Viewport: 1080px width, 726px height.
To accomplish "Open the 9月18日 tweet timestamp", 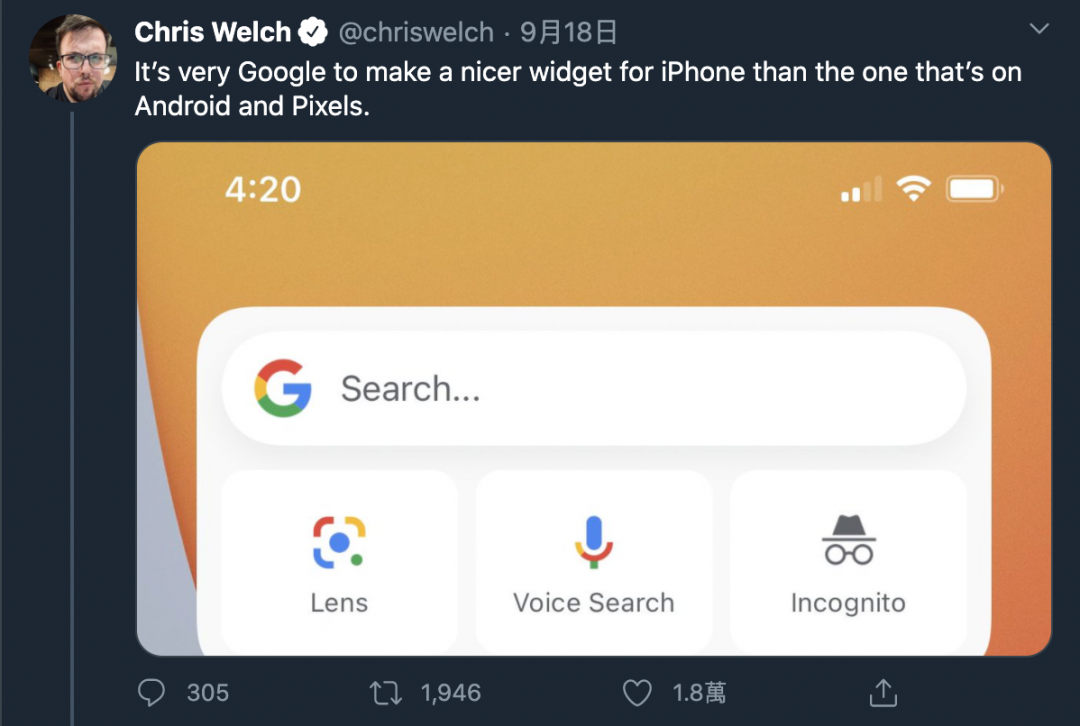I will pyautogui.click(x=568, y=32).
